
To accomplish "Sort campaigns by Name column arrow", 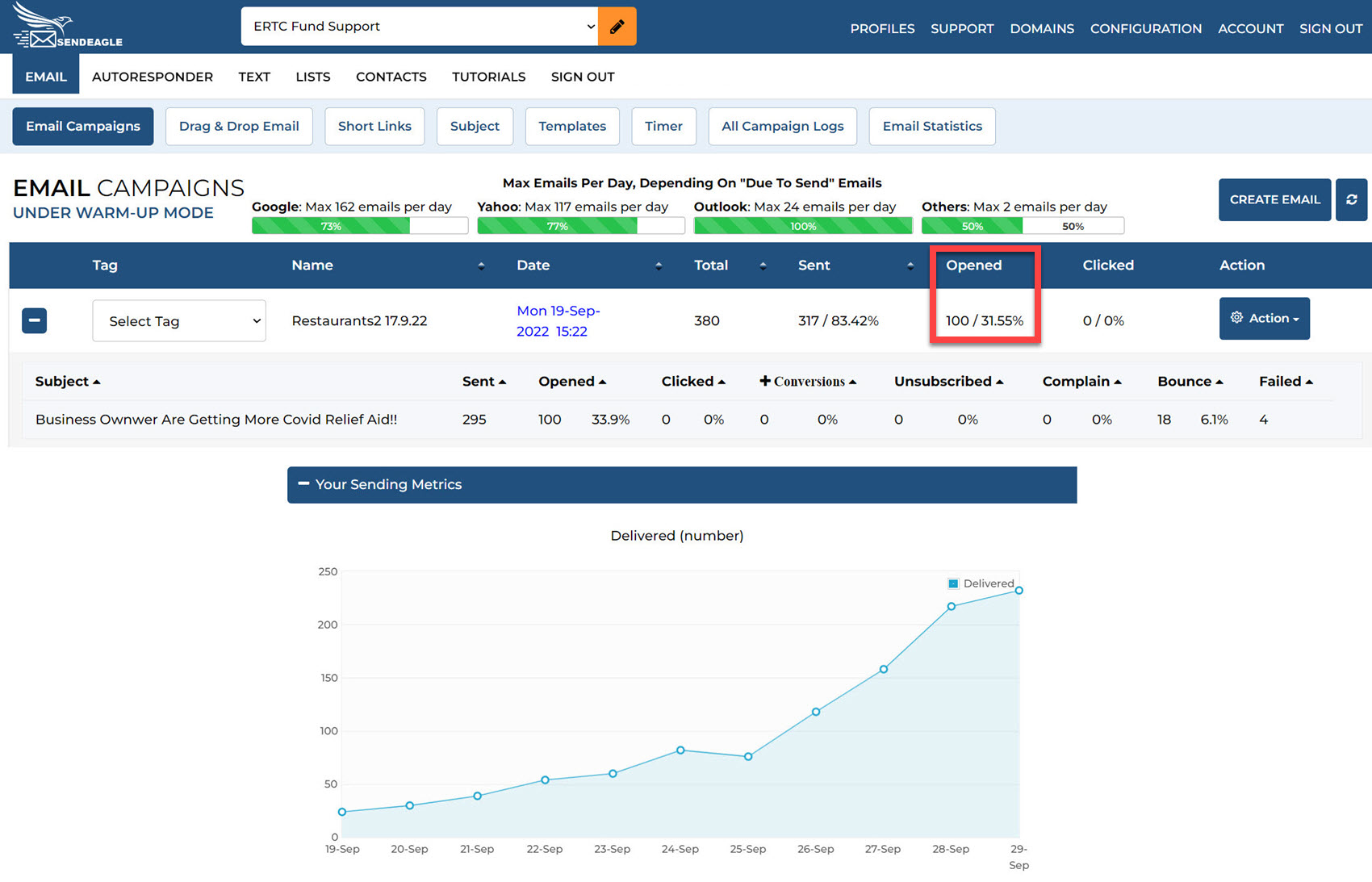I will click(x=481, y=265).
